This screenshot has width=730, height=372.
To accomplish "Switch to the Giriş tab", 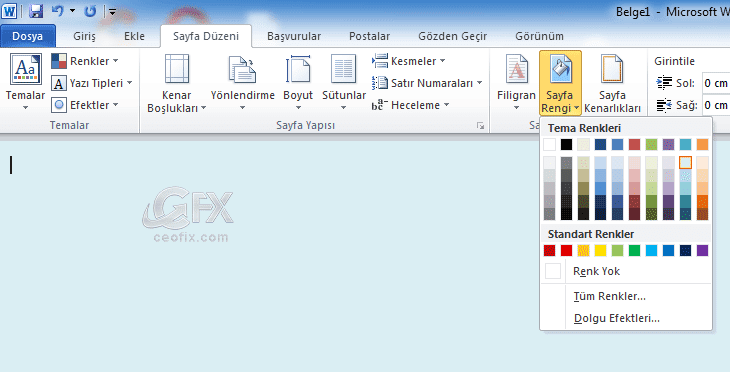I will click(84, 36).
